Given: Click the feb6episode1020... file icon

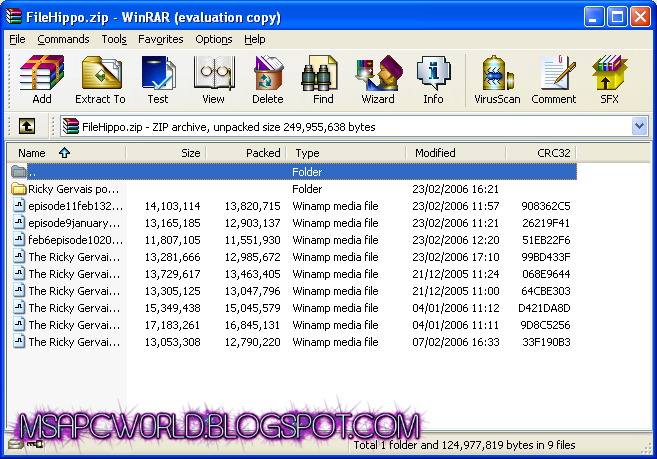Looking at the screenshot, I should 19,239.
